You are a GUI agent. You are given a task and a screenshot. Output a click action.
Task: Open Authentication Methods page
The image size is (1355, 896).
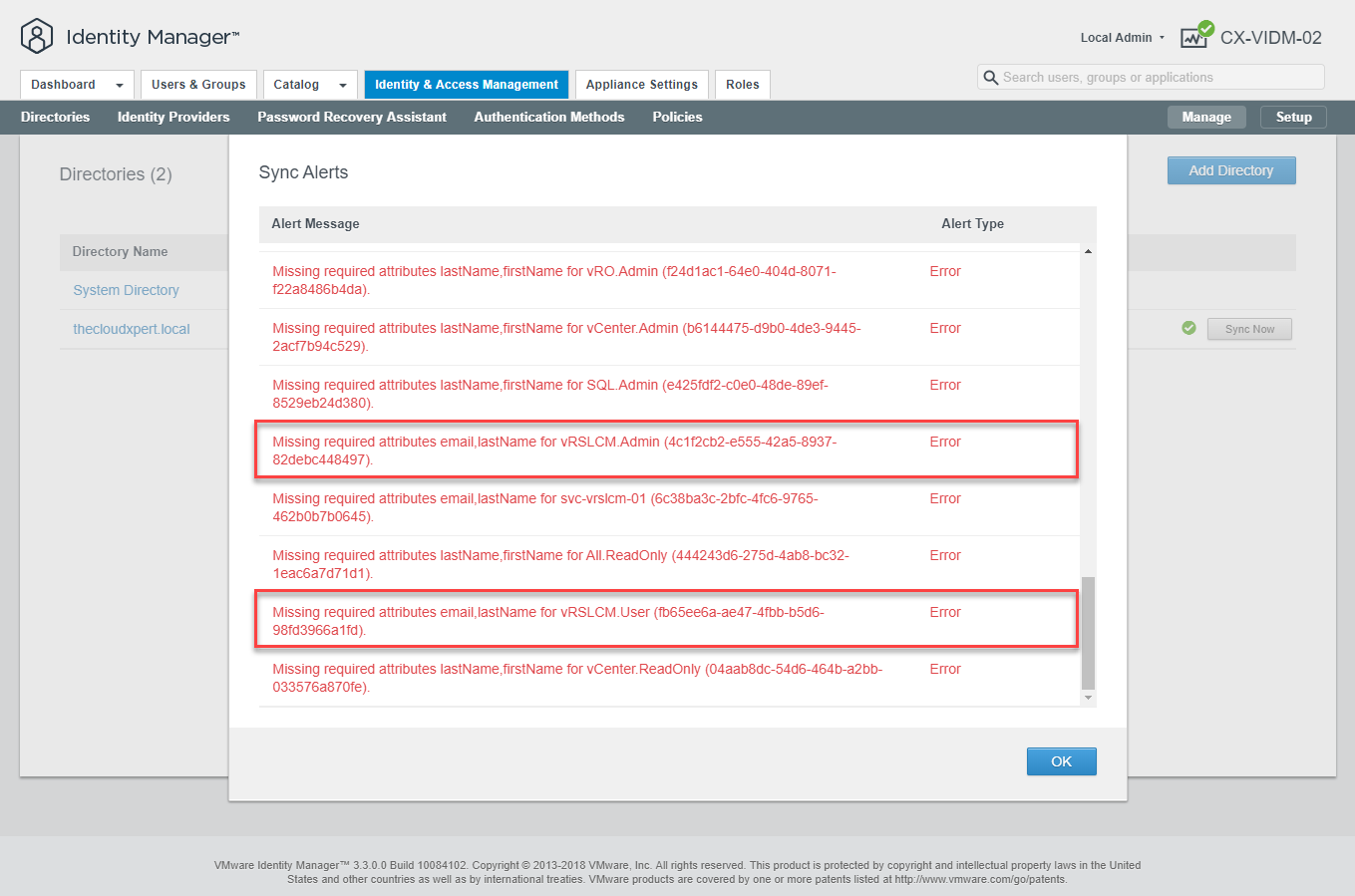click(x=548, y=117)
